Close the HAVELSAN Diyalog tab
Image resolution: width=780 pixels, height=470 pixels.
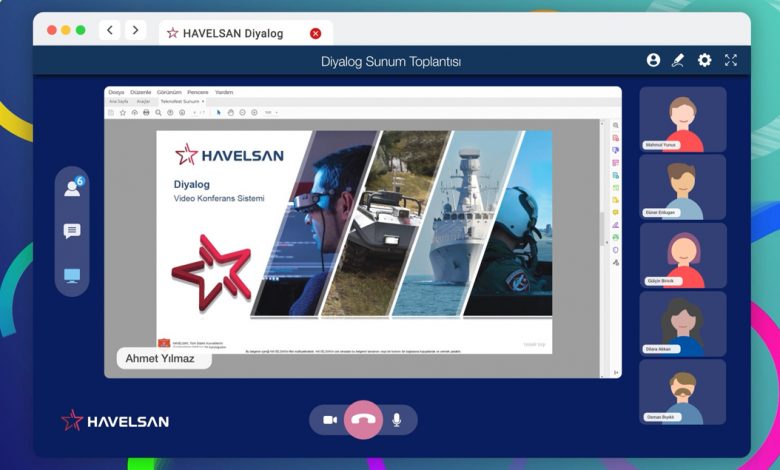[316, 33]
